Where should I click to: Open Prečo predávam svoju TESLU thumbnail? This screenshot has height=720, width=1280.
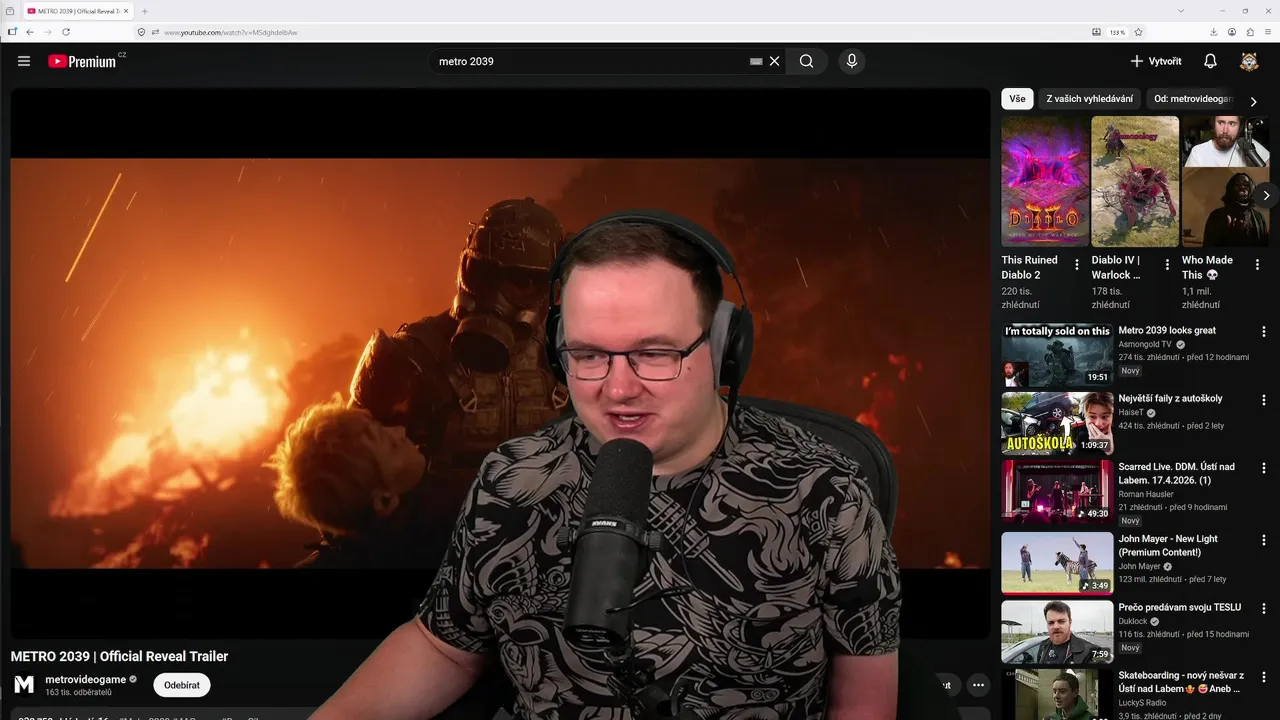1057,632
